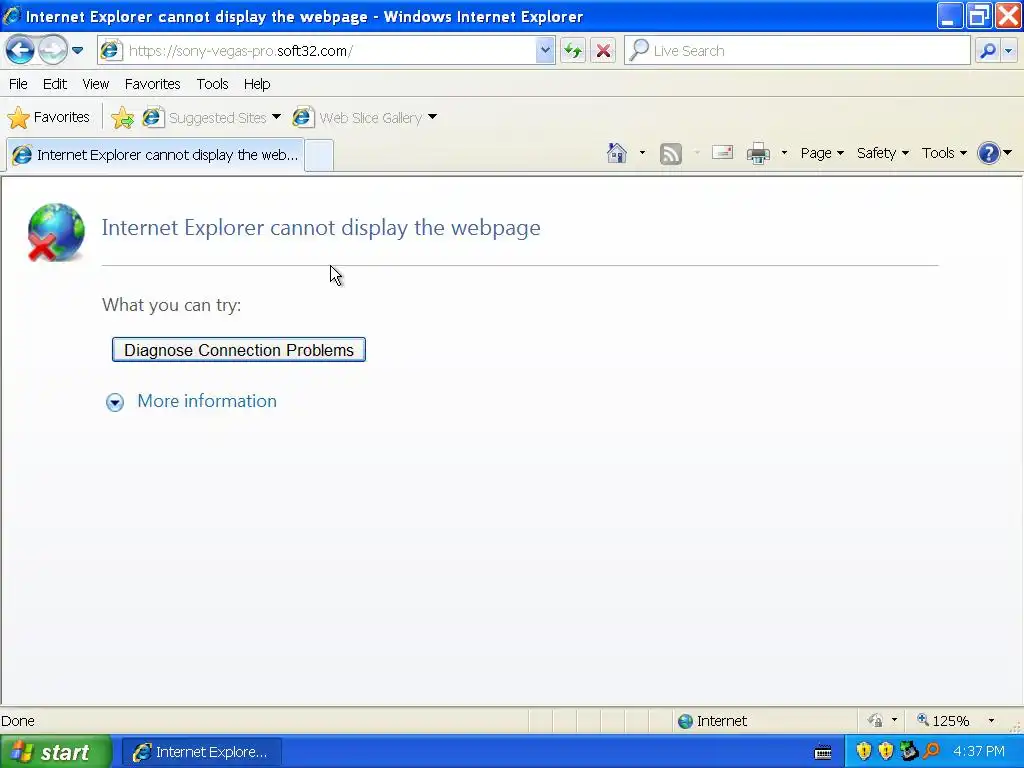
Task: Select the 'Internet Explorer cannot display' tab
Action: click(155, 155)
